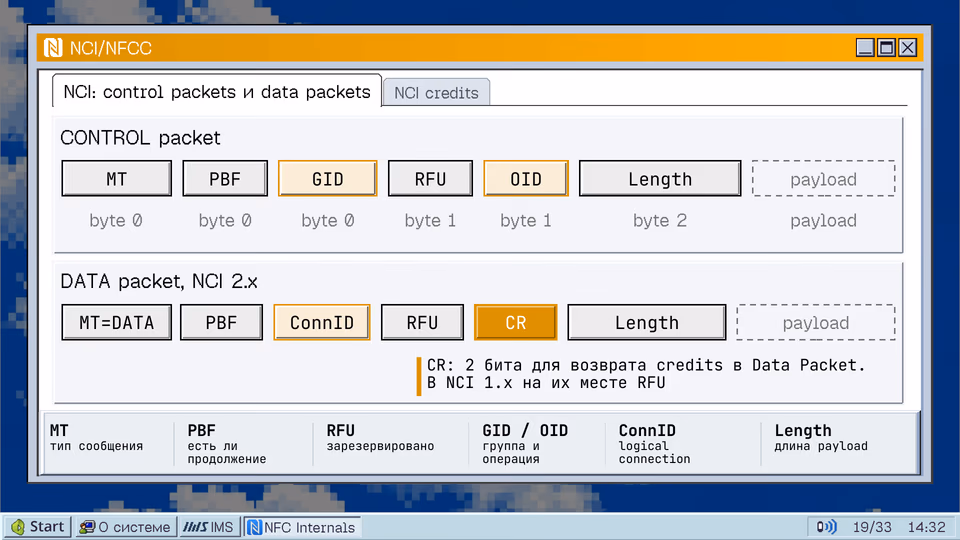Screen dimensions: 960x540
Task: Click the dashed payload box in DATA packet
Action: pos(816,322)
